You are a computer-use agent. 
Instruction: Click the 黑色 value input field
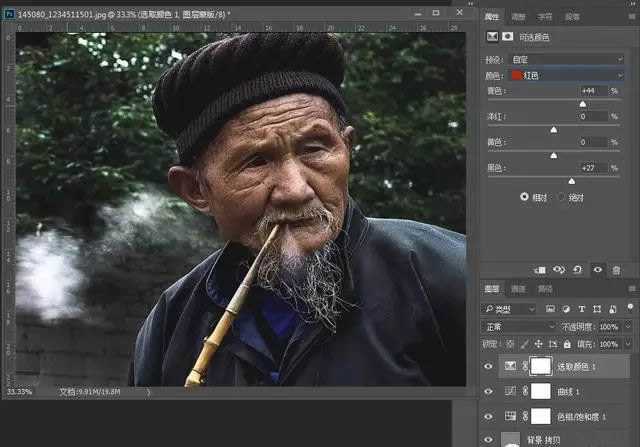pos(595,168)
